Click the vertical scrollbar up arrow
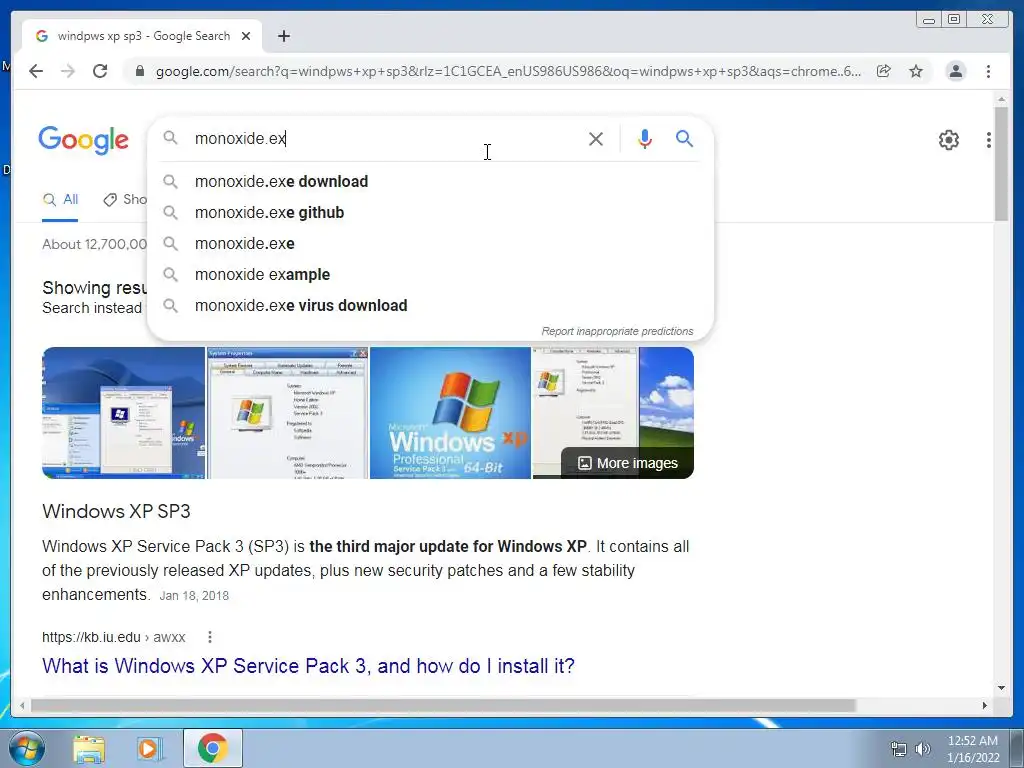Image resolution: width=1024 pixels, height=768 pixels. coord(1001,99)
